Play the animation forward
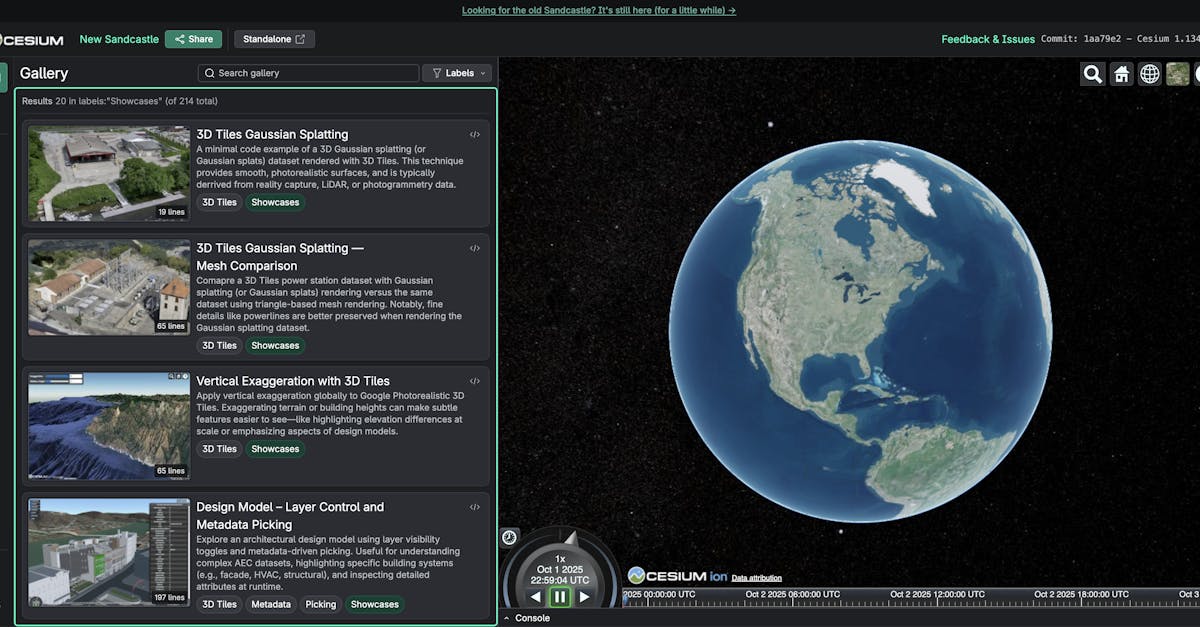This screenshot has height=627, width=1200. 585,597
